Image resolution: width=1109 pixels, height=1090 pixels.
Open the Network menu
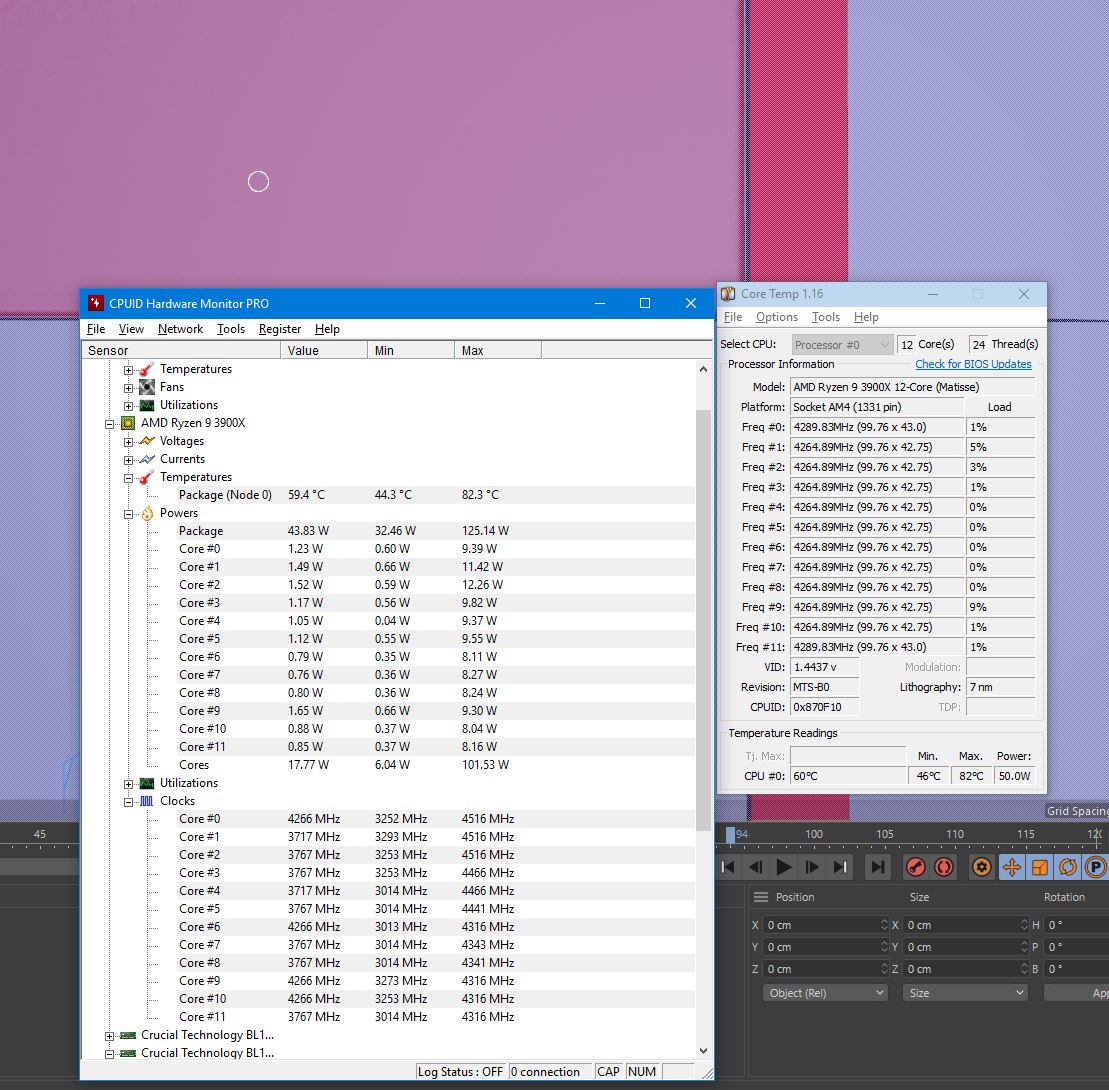[x=180, y=329]
